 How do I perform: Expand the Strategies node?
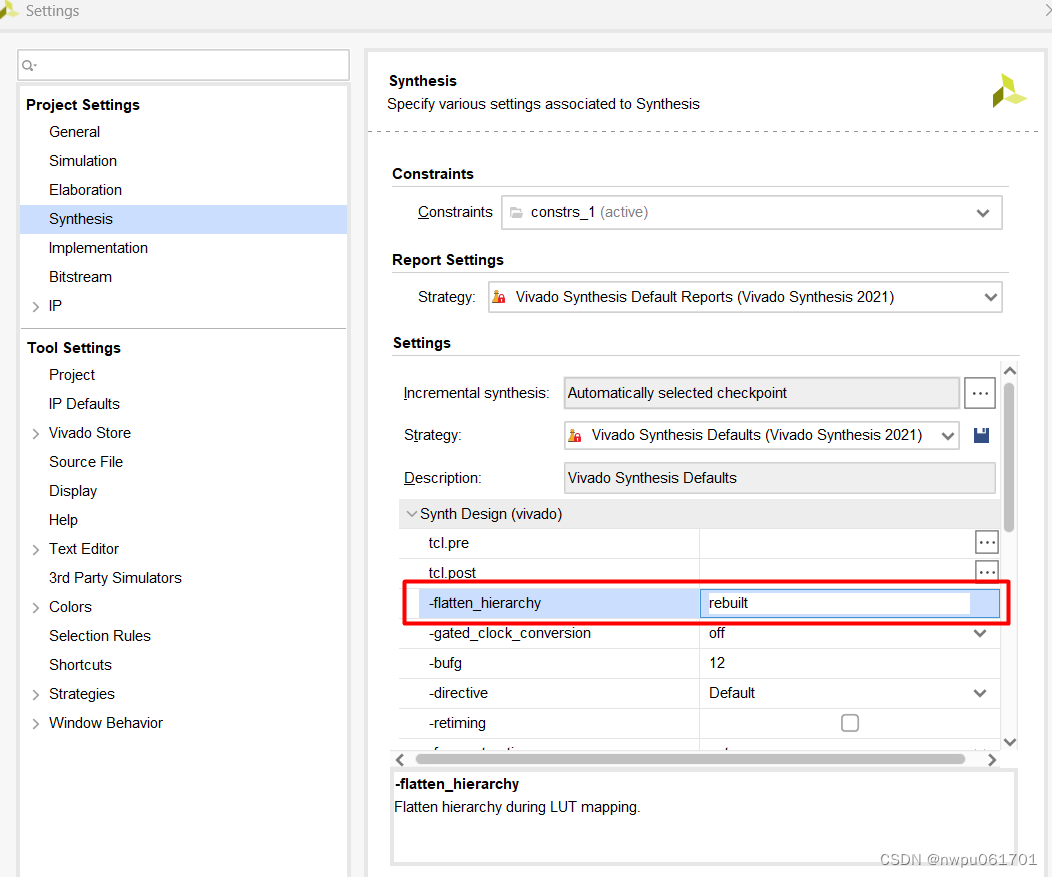point(36,694)
